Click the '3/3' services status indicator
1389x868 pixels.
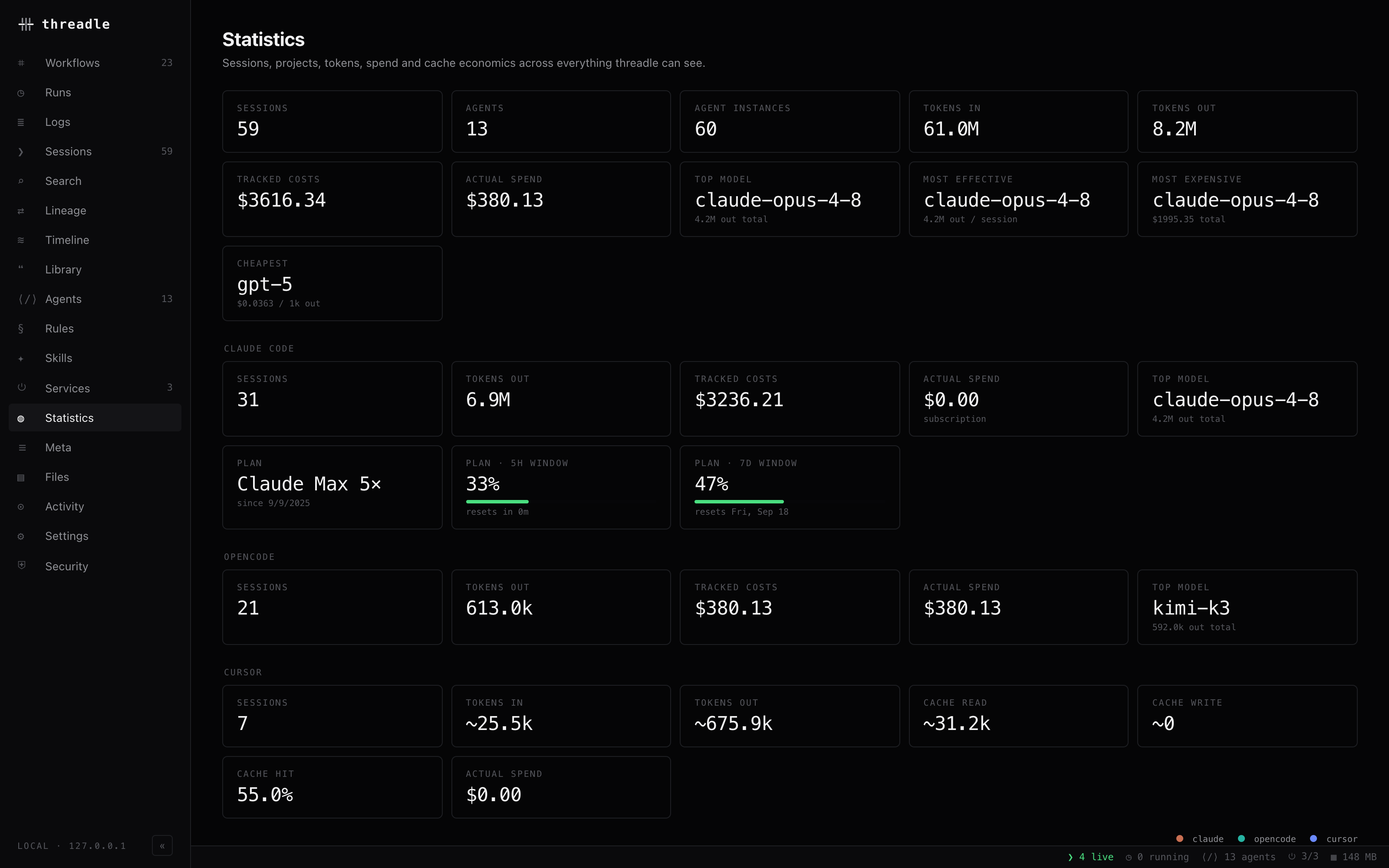(1303, 857)
